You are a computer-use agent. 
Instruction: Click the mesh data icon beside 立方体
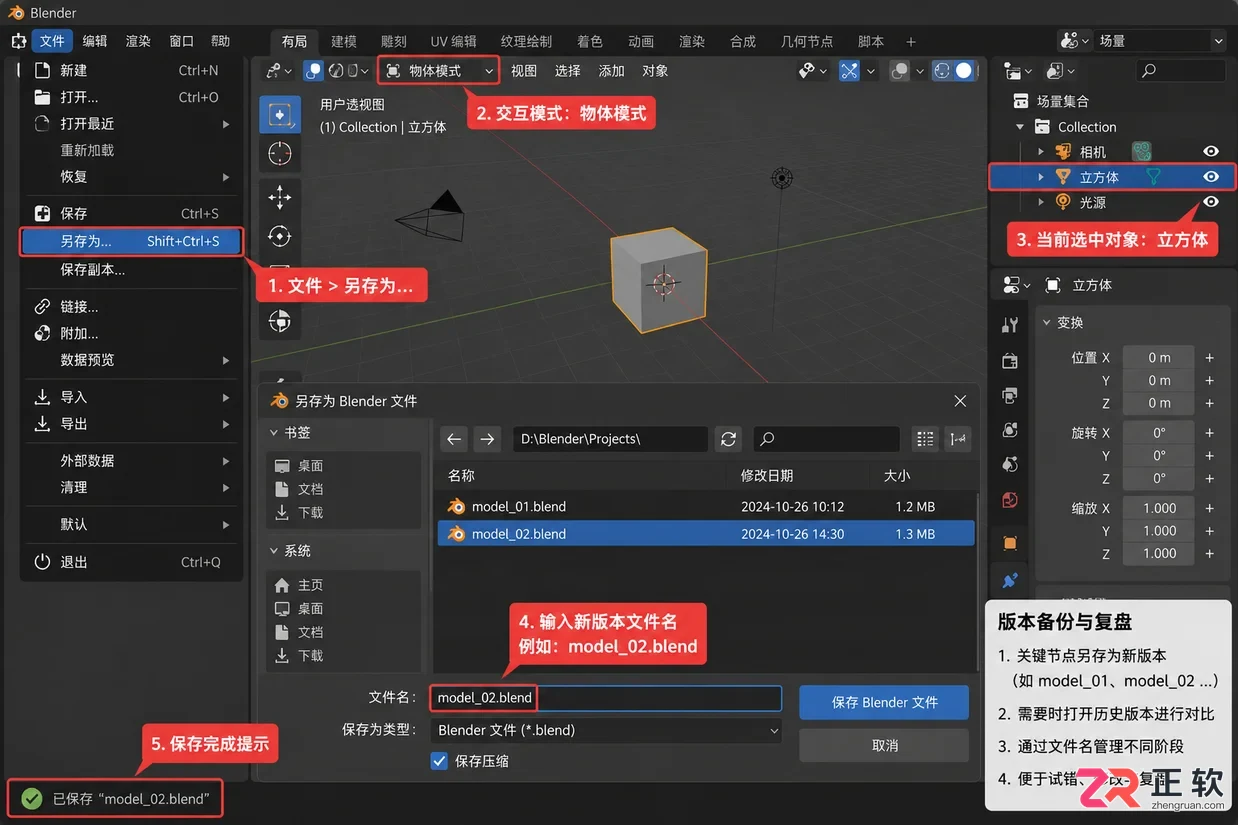pyautogui.click(x=1154, y=177)
